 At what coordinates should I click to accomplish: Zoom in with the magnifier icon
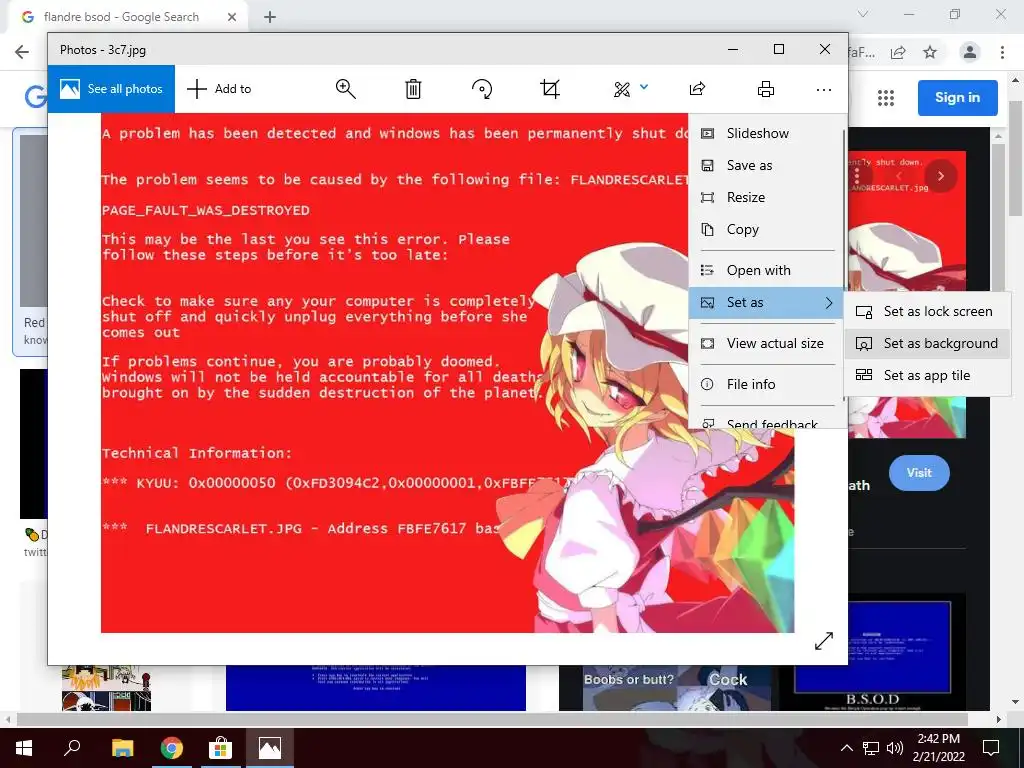point(345,89)
